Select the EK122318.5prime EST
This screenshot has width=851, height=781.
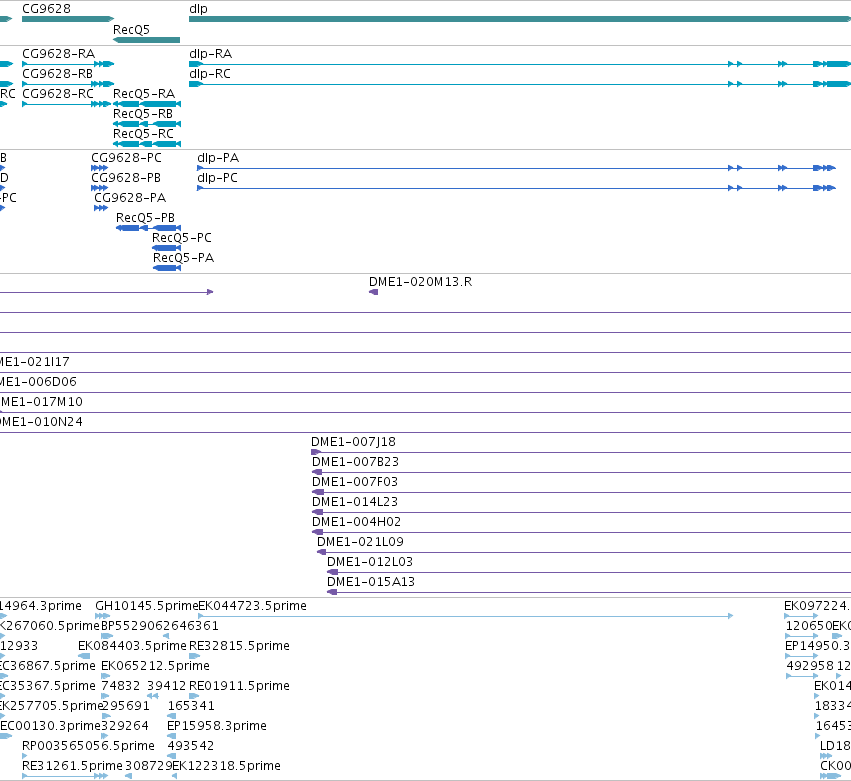pyautogui.click(x=175, y=777)
